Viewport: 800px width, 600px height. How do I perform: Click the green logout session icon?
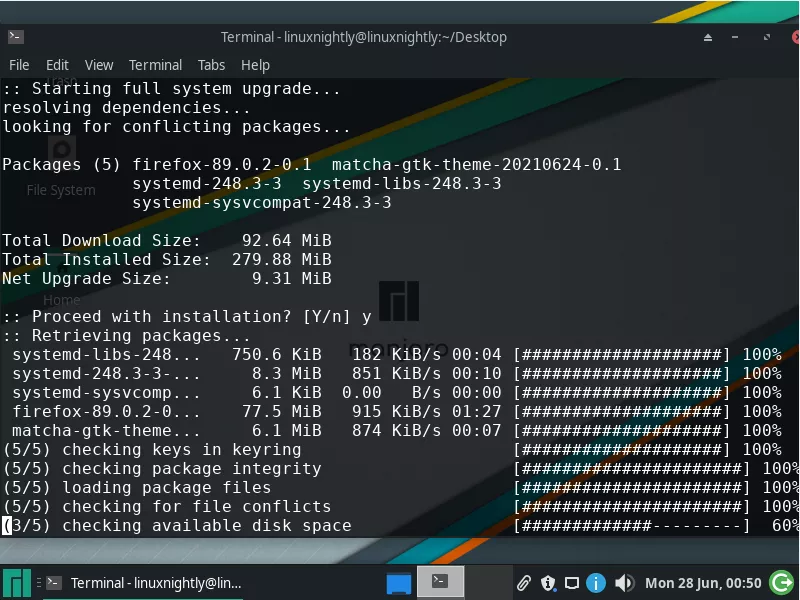coord(782,583)
